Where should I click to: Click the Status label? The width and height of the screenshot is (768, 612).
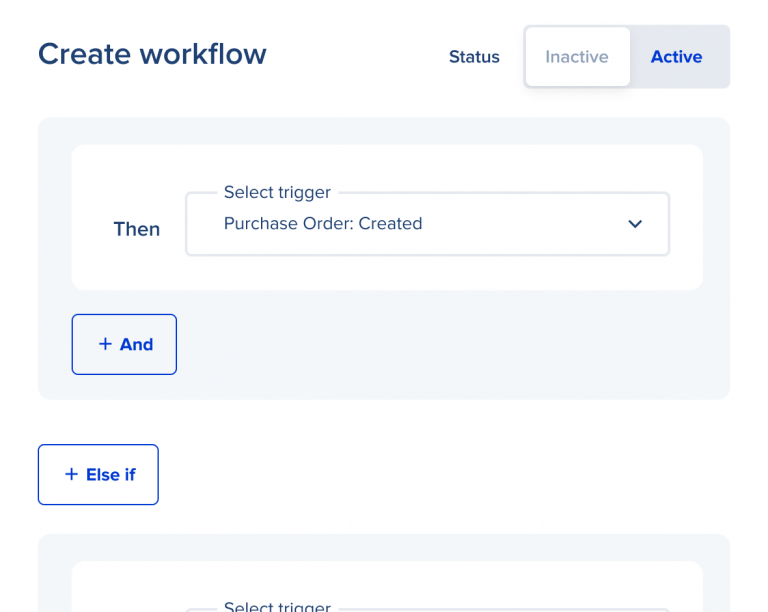474,57
